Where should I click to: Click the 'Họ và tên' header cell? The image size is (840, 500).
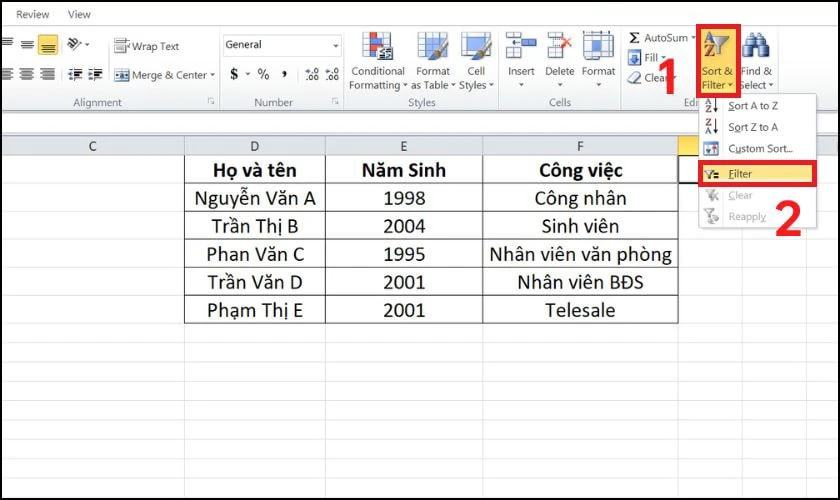click(x=254, y=170)
